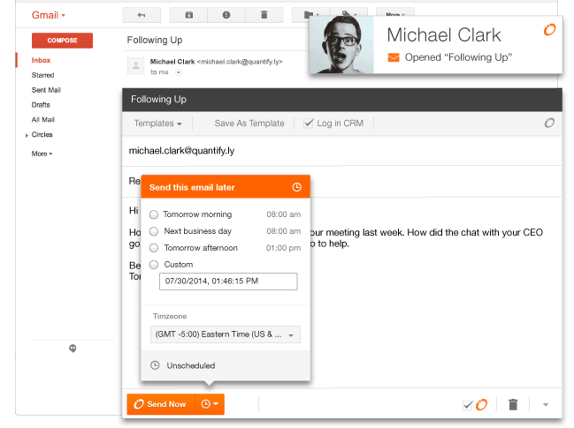Click the orange logo in notification popup
The image size is (574, 428).
(x=549, y=30)
